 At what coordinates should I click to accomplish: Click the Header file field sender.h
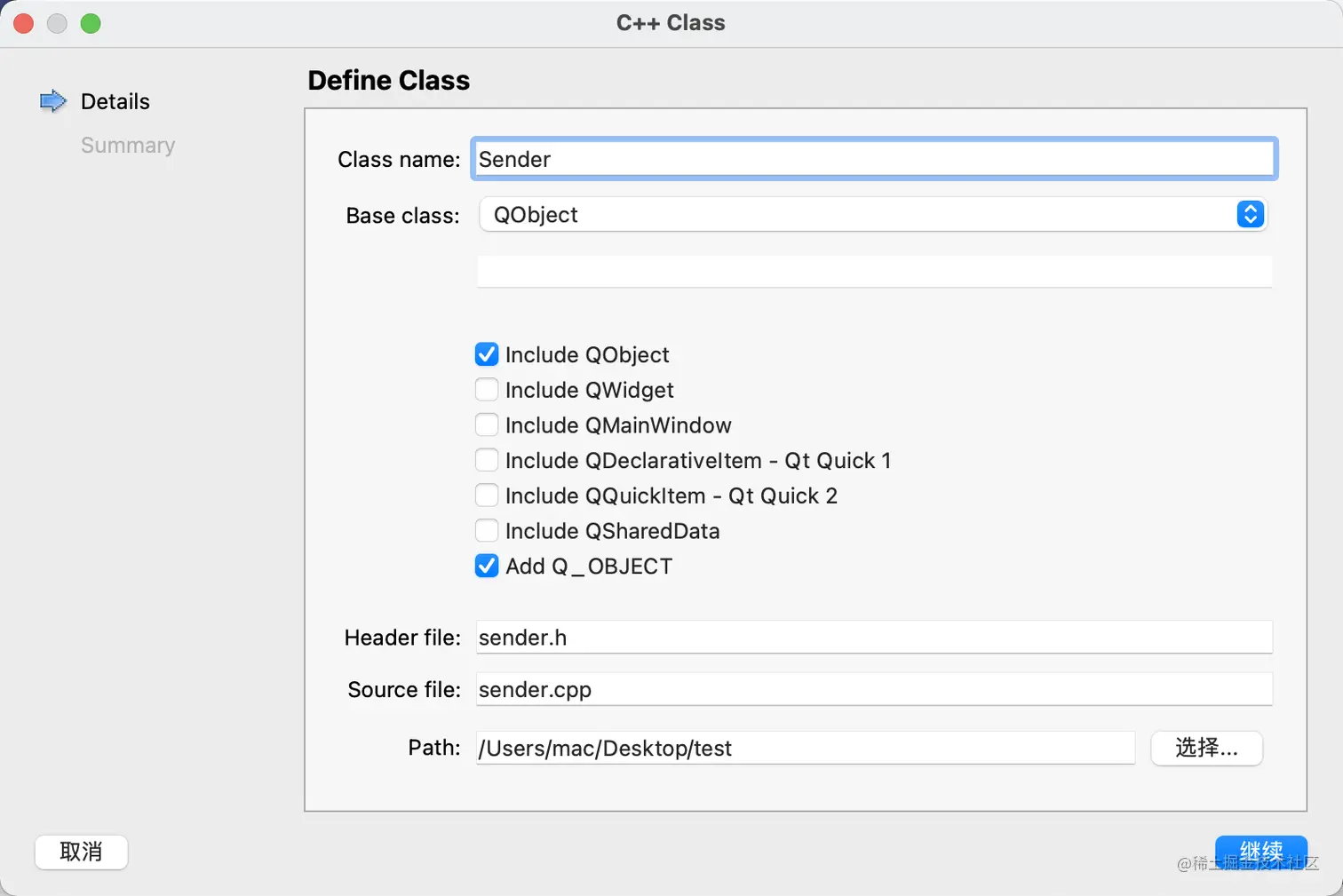click(x=874, y=638)
